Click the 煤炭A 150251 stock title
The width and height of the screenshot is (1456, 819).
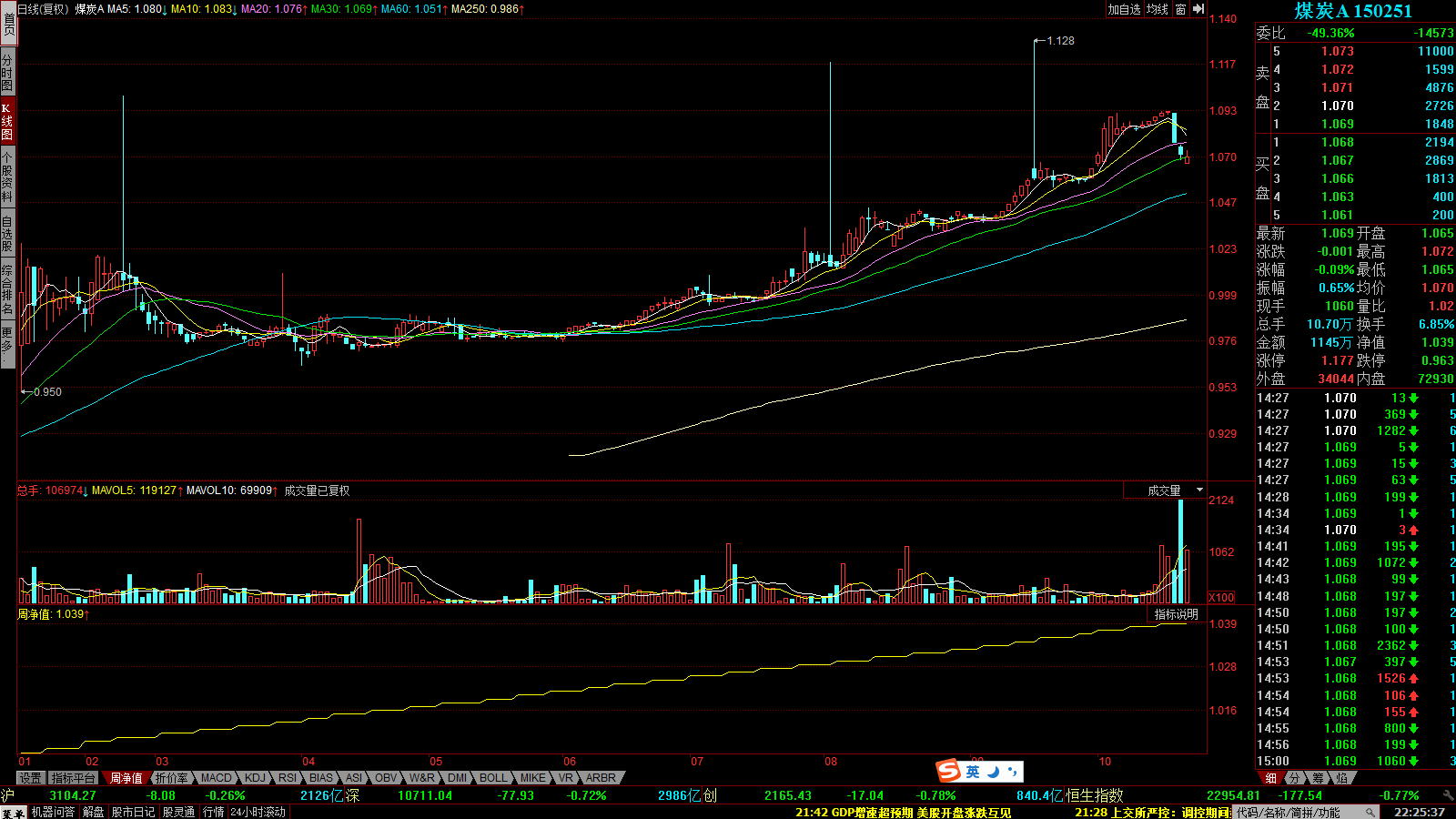pyautogui.click(x=1353, y=11)
